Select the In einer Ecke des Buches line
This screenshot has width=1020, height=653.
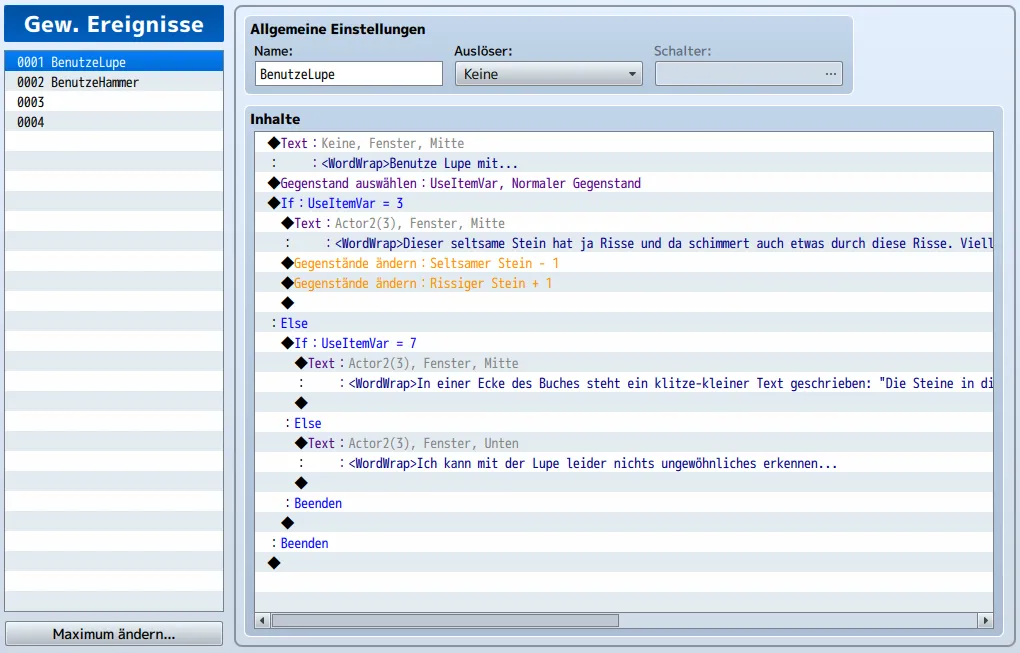(624, 383)
